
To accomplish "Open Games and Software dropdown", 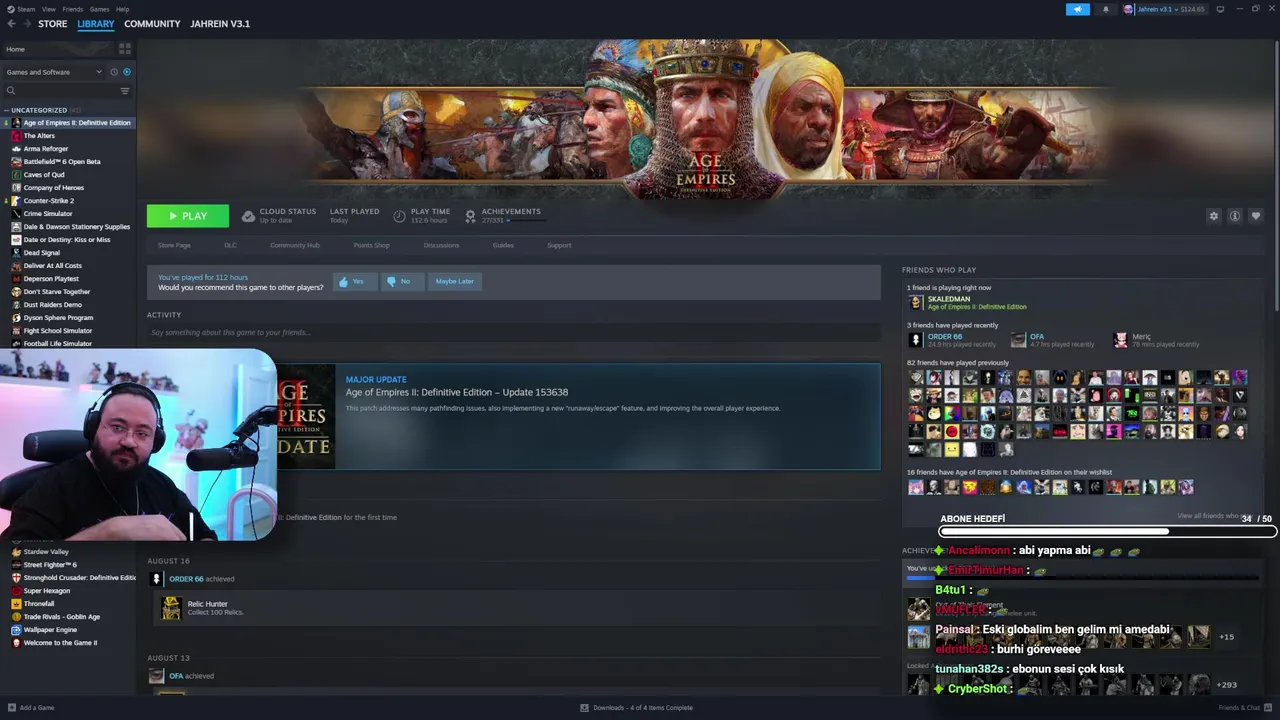I will click(54, 72).
